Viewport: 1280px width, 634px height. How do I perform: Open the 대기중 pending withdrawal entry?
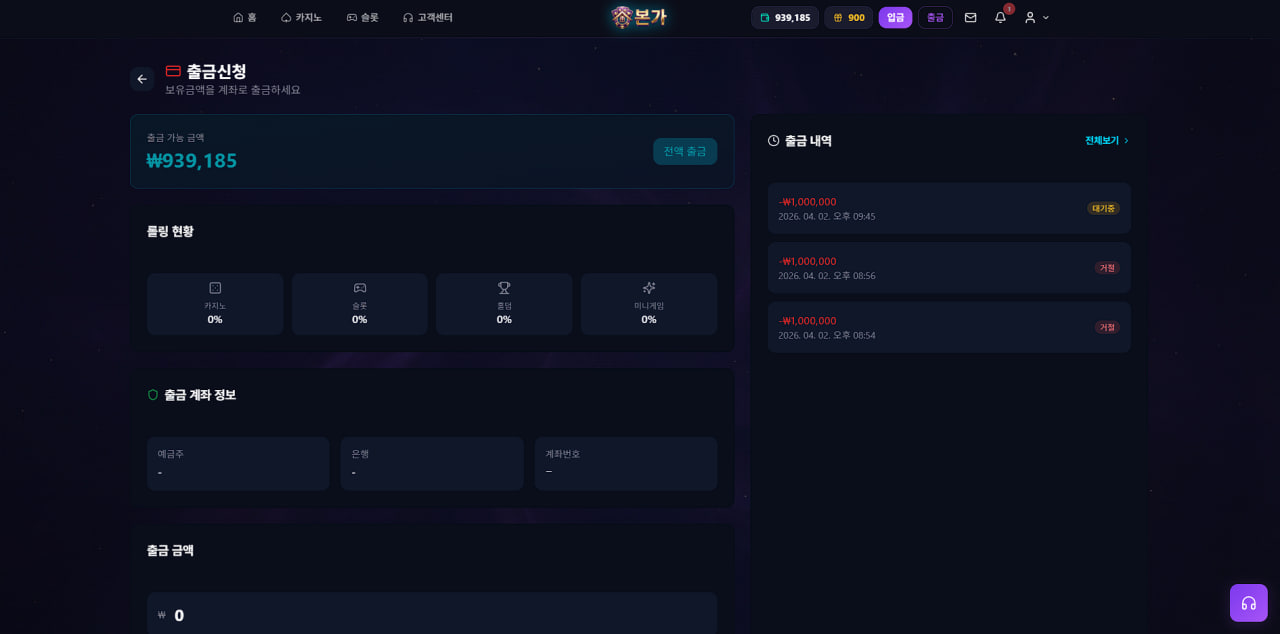coord(948,208)
